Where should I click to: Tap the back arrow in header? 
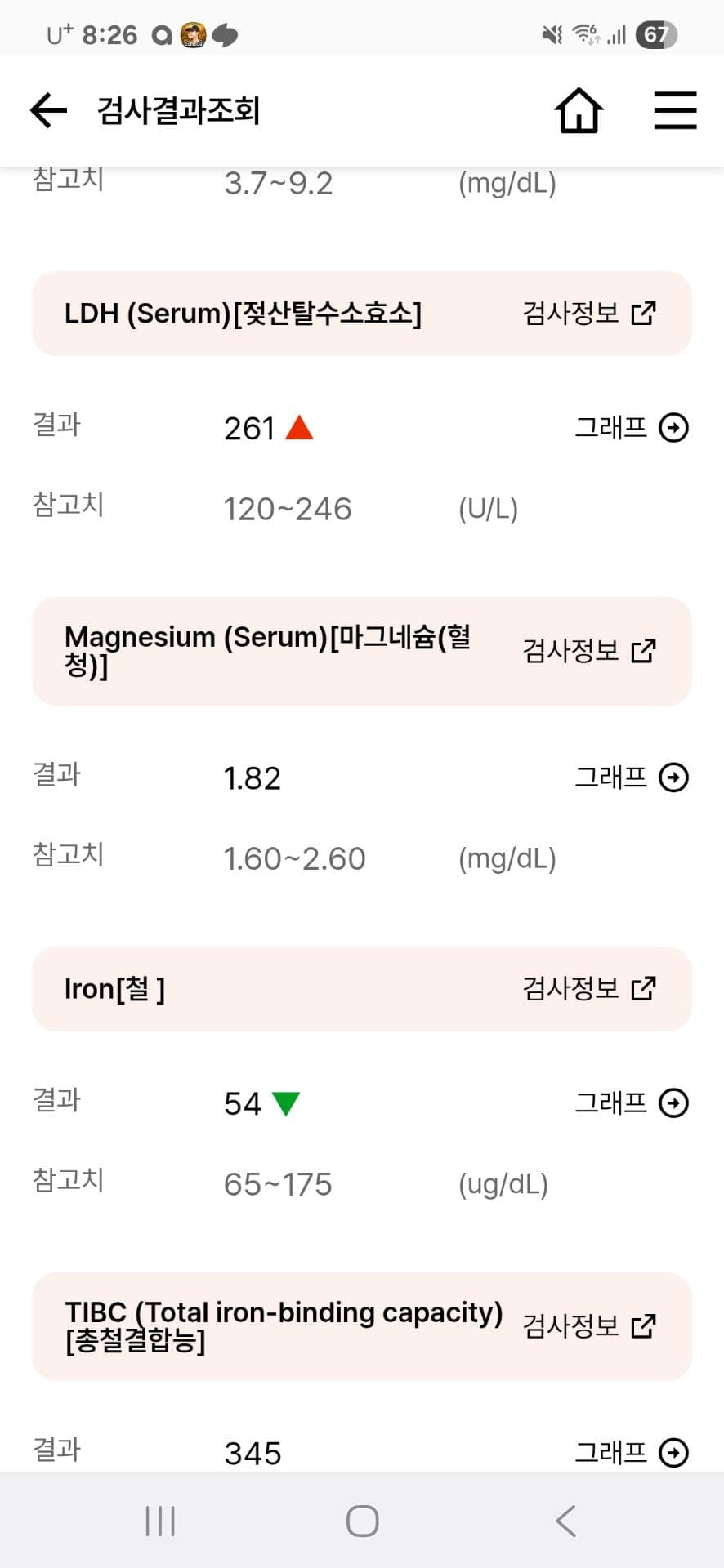49,110
